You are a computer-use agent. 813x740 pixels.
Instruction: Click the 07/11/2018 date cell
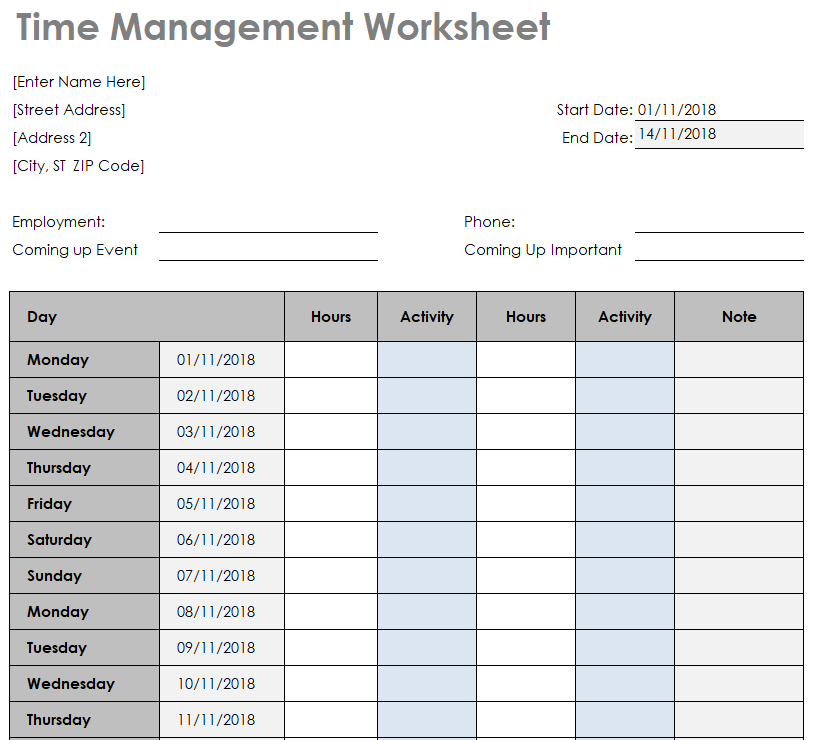[x=222, y=576]
